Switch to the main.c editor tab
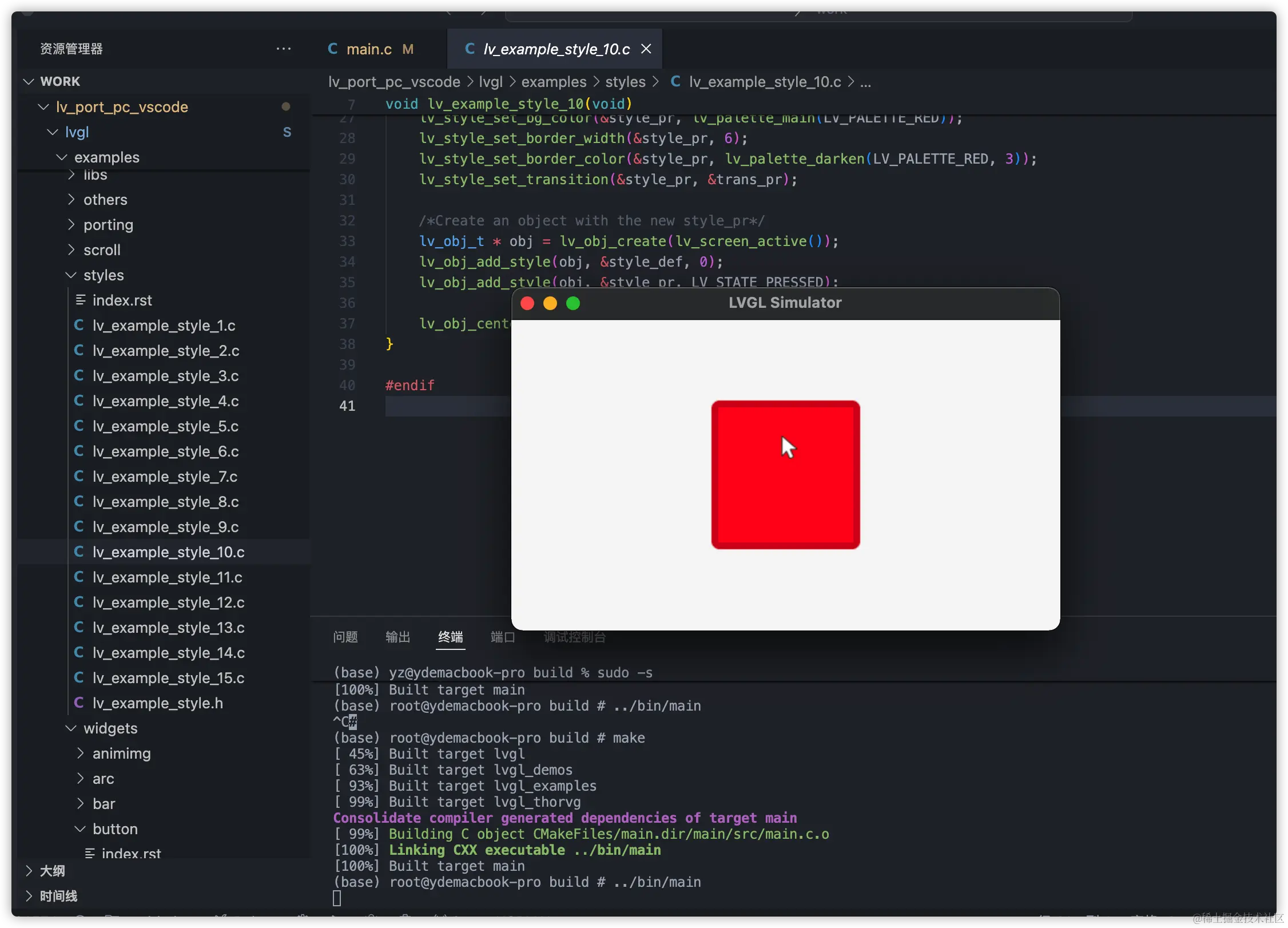The height and width of the screenshot is (928, 1288). click(x=370, y=49)
